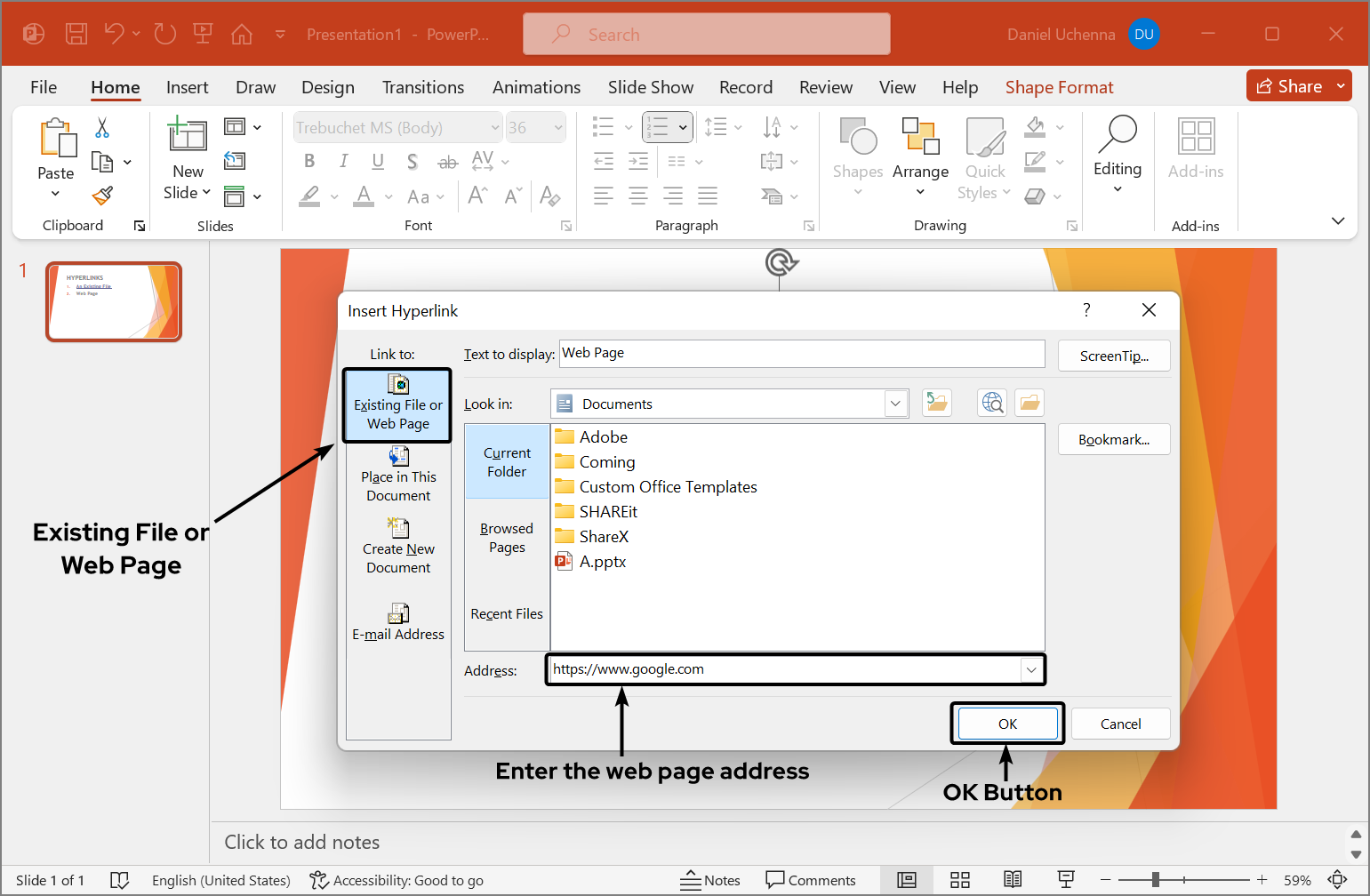Select E-mail Address link type
1370x896 pixels.
[398, 622]
